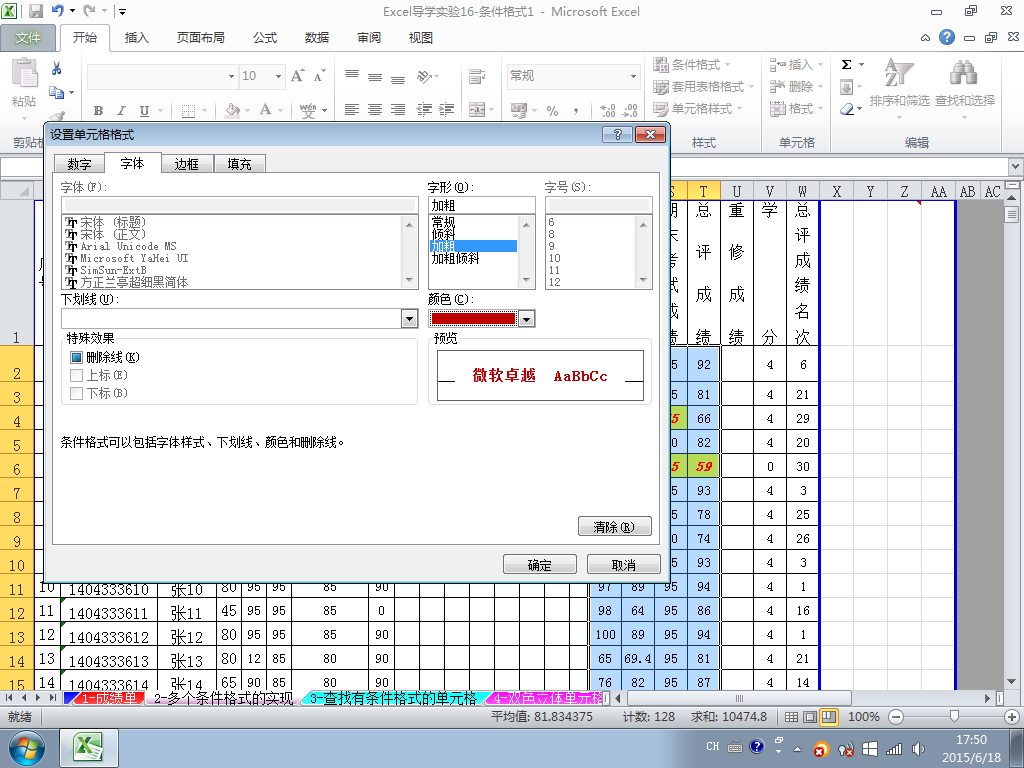Open the Conditional Formatting (条件格式) menu
Viewport: 1024px width, 768px height.
click(x=692, y=65)
